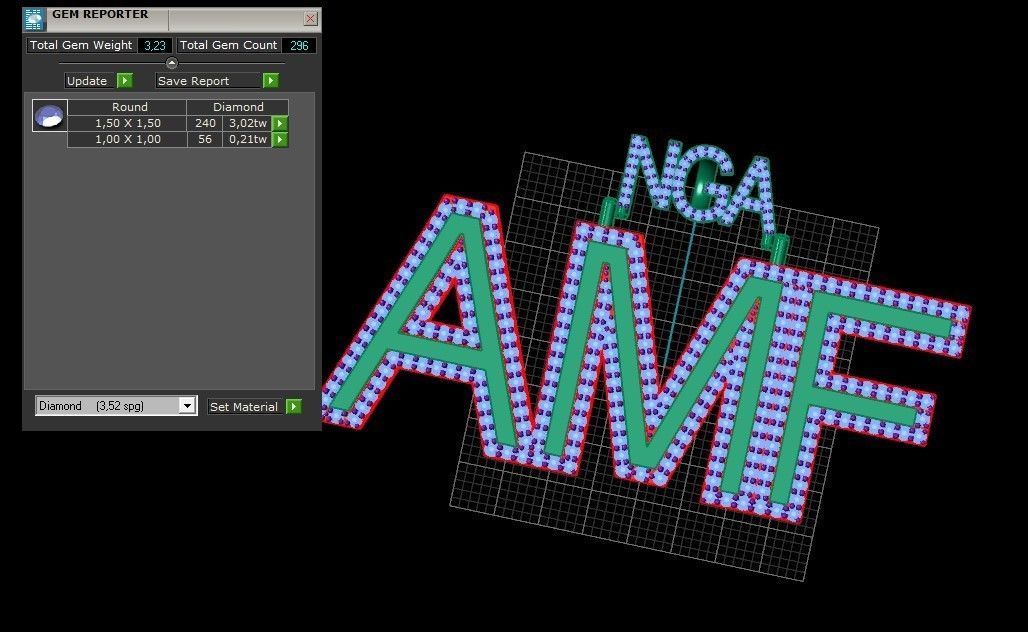Click the green arrow beside Save Report
This screenshot has height=632, width=1028.
coord(271,81)
